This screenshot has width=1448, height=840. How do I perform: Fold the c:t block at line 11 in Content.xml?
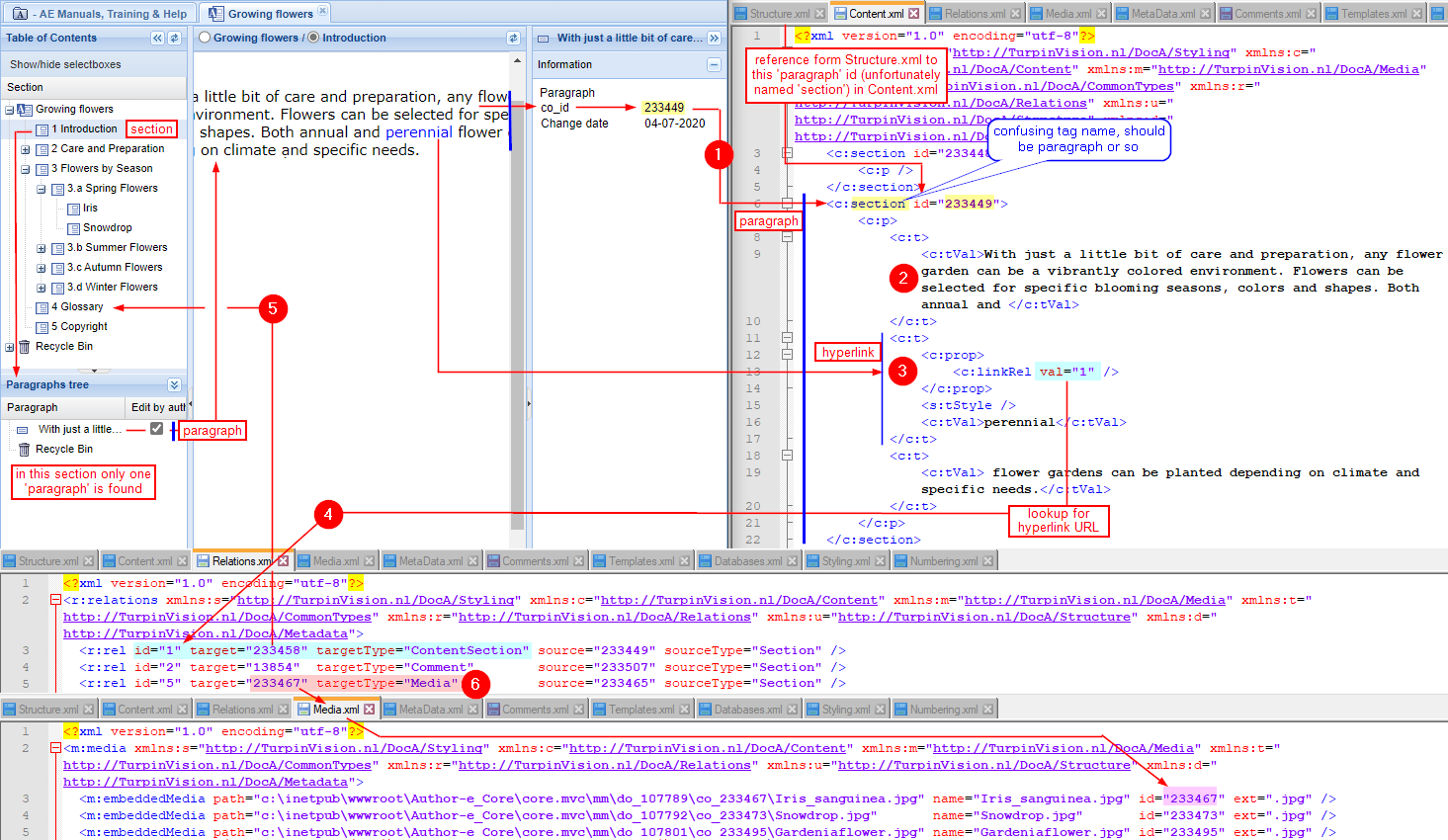[x=787, y=338]
